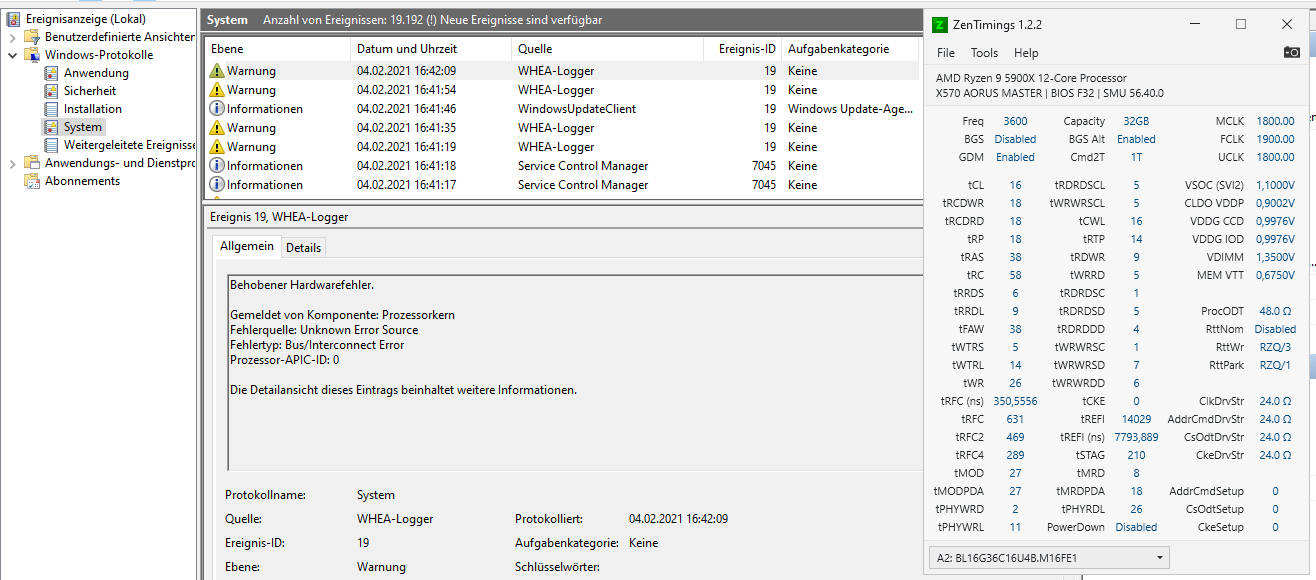Click info icon of 16:41:17 event

[x=216, y=185]
